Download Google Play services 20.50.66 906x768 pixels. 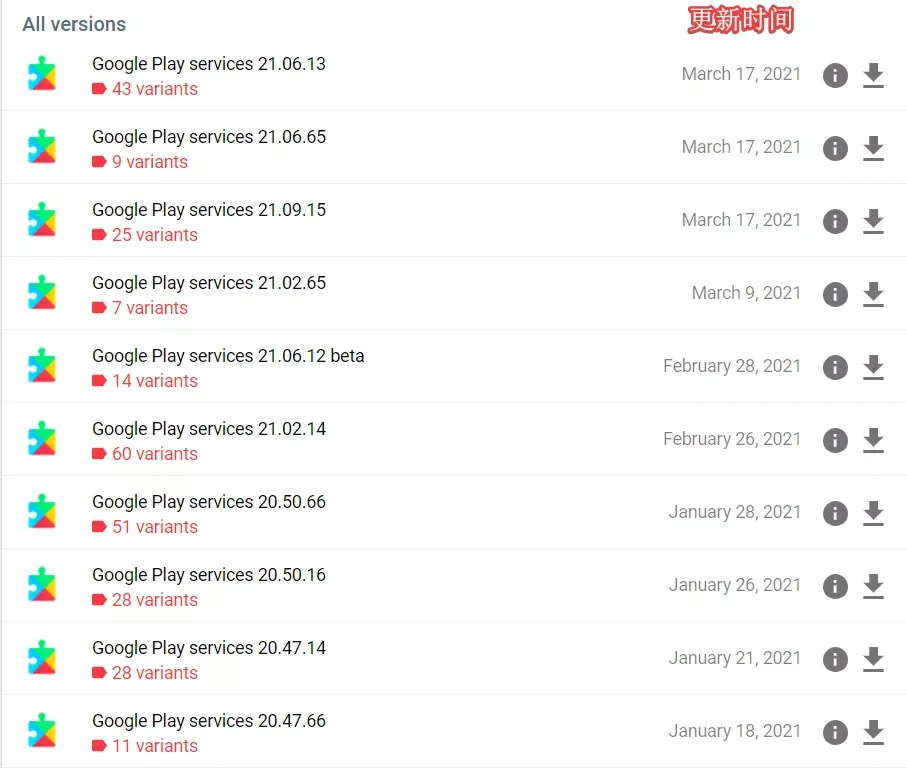click(873, 513)
